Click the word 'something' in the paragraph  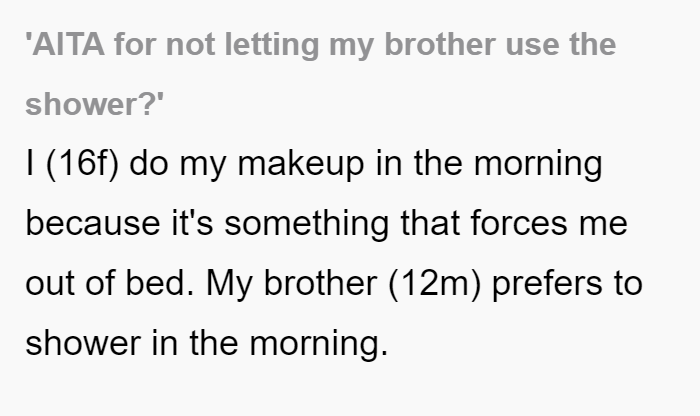point(306,224)
